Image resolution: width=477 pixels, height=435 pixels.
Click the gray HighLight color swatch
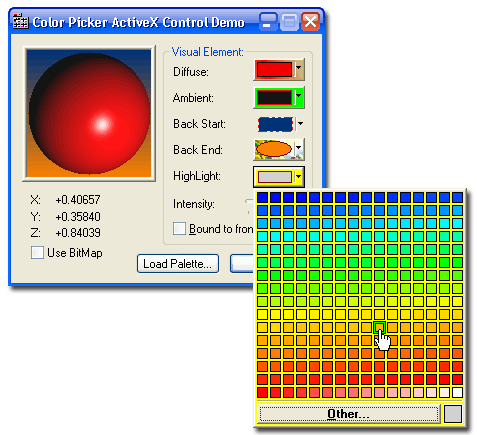coord(275,177)
